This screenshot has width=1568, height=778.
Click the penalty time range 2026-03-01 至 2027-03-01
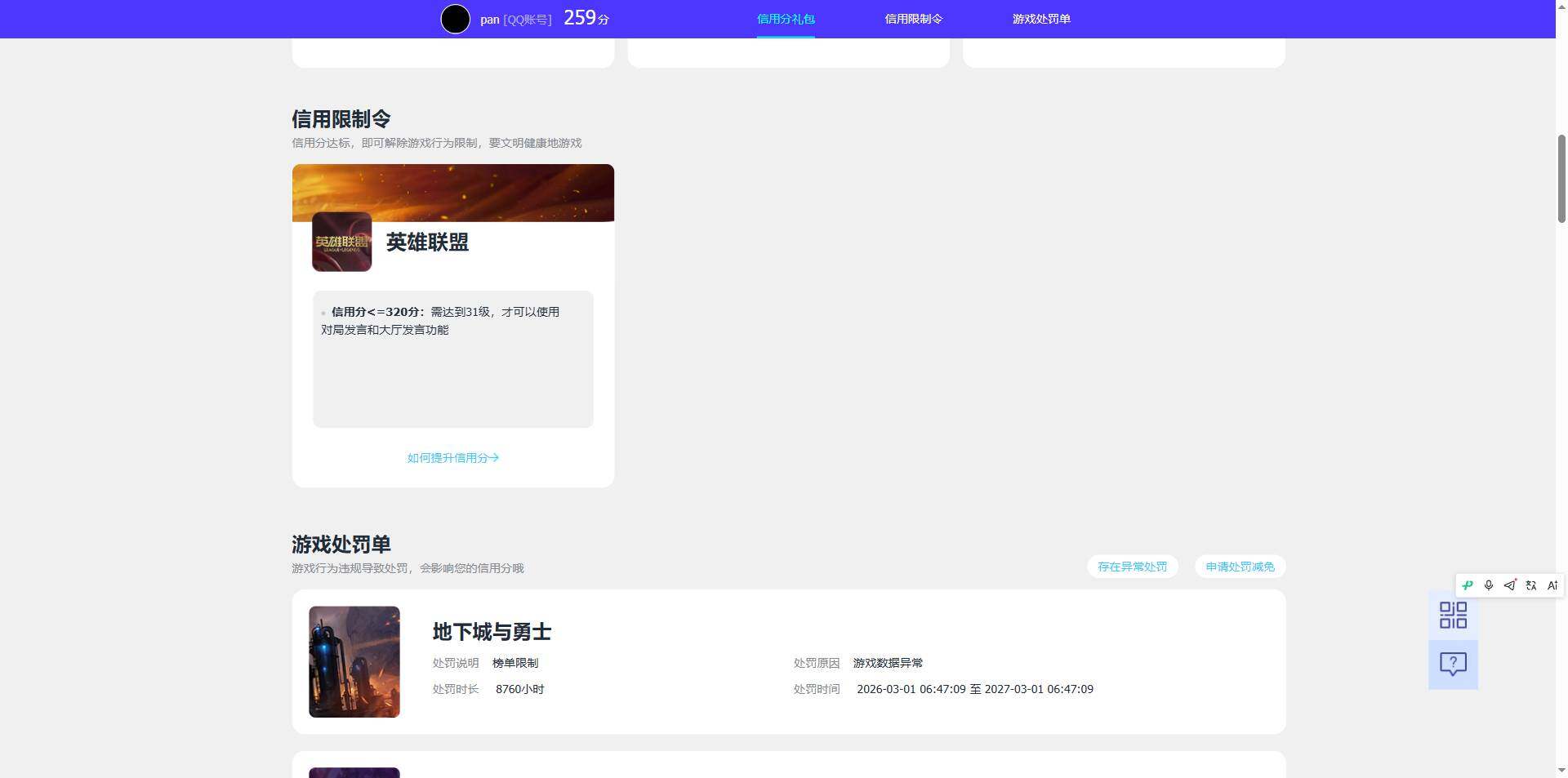pyautogui.click(x=975, y=689)
